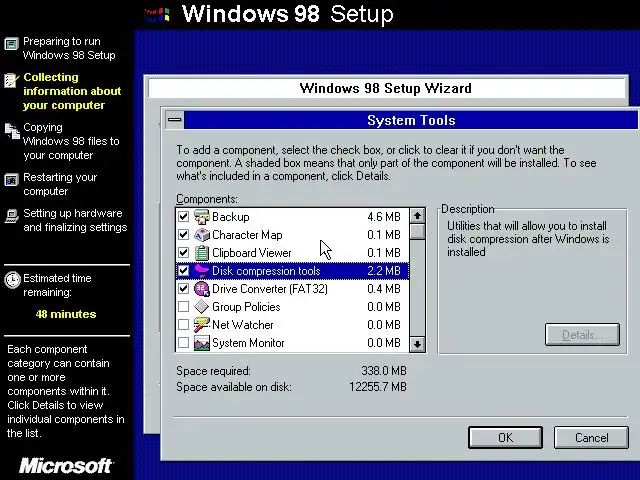Uncheck the Character Map checkbox
This screenshot has width=640, height=480.
183,235
